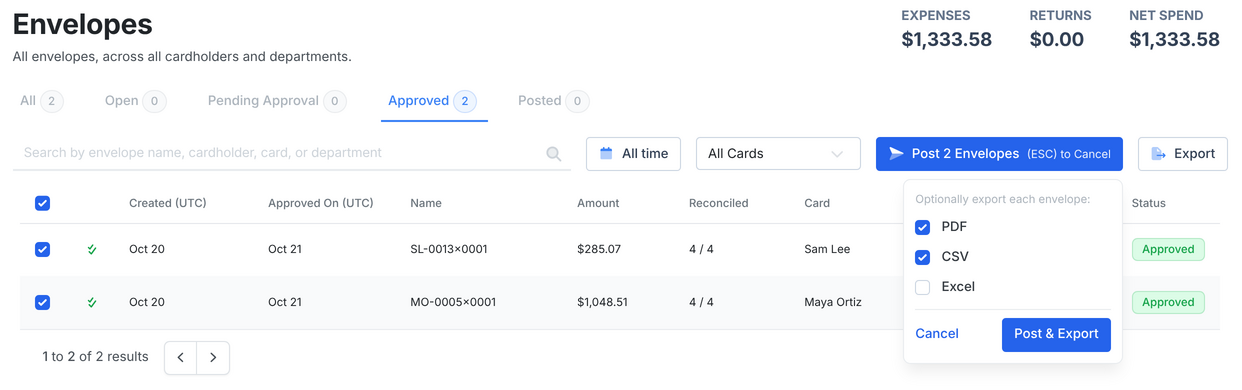Viewport: 1242px width, 390px height.
Task: Click the Envelopes page heading
Action: pos(83,24)
